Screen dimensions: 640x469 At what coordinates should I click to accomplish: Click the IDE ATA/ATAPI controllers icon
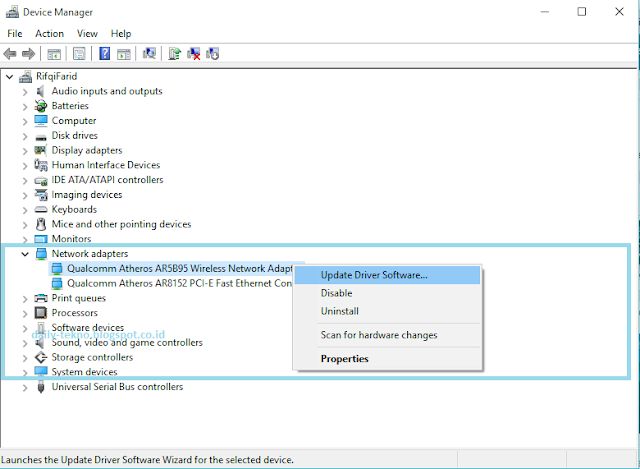click(x=41, y=180)
